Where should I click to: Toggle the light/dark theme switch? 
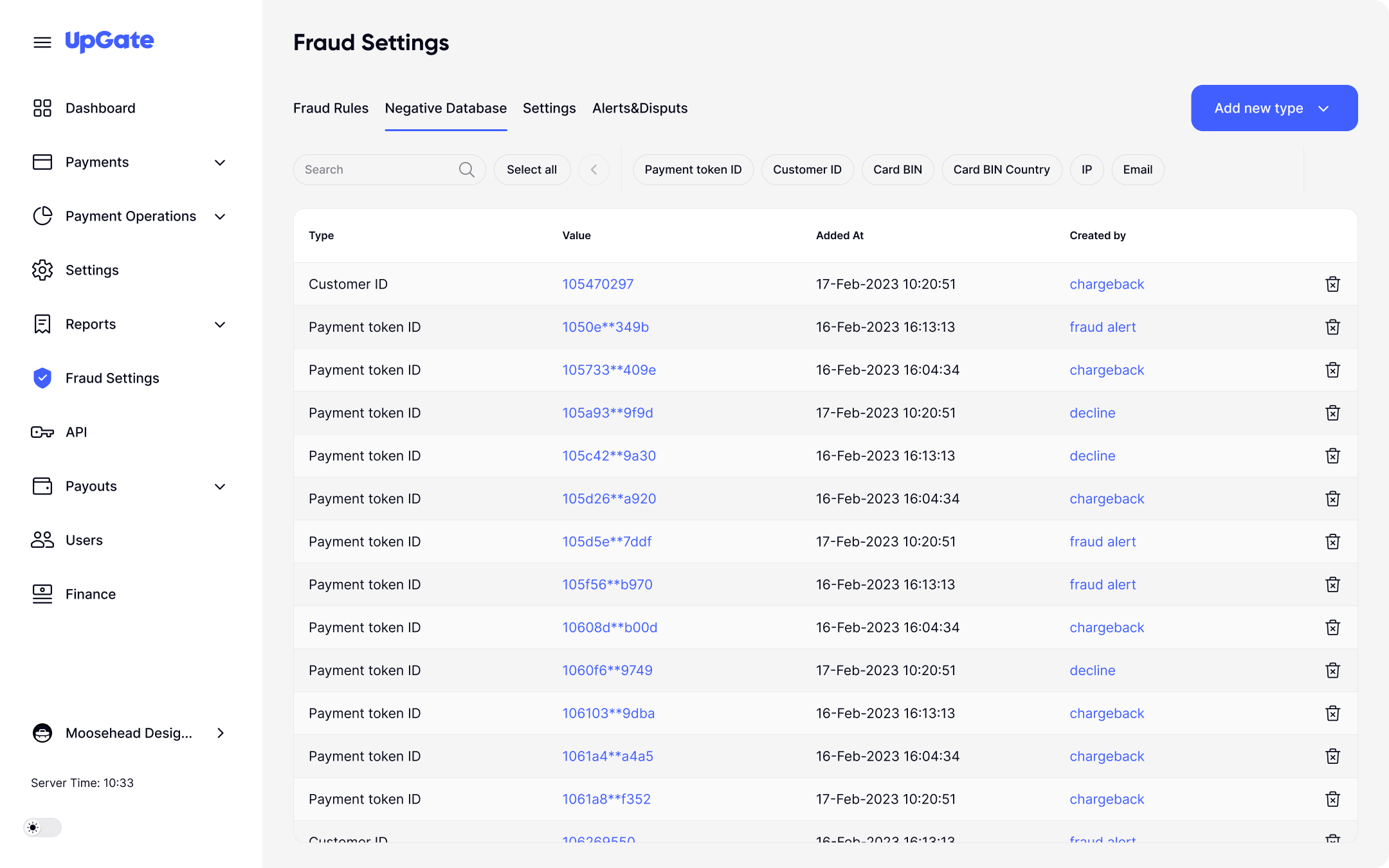[42, 827]
